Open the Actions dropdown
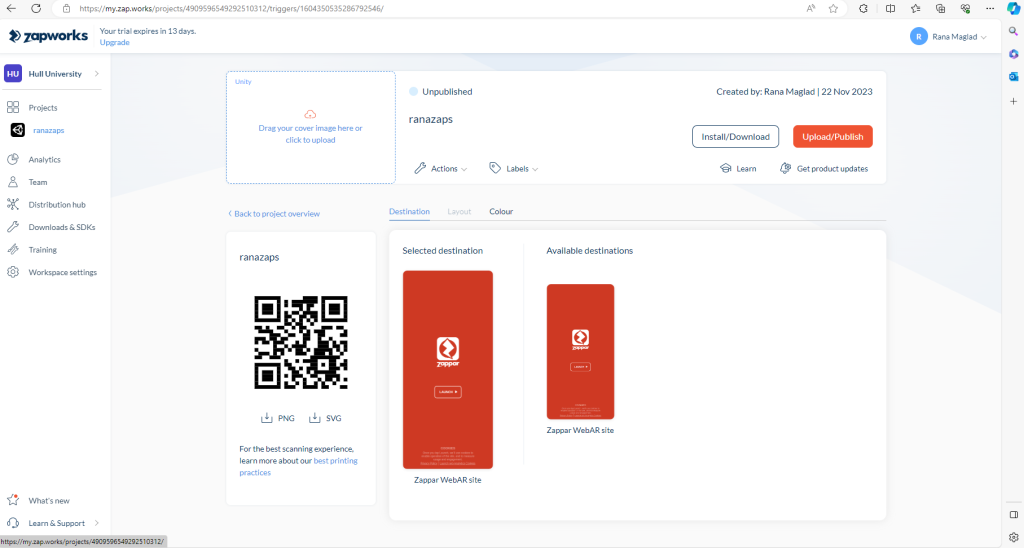The width and height of the screenshot is (1024, 548). click(441, 169)
